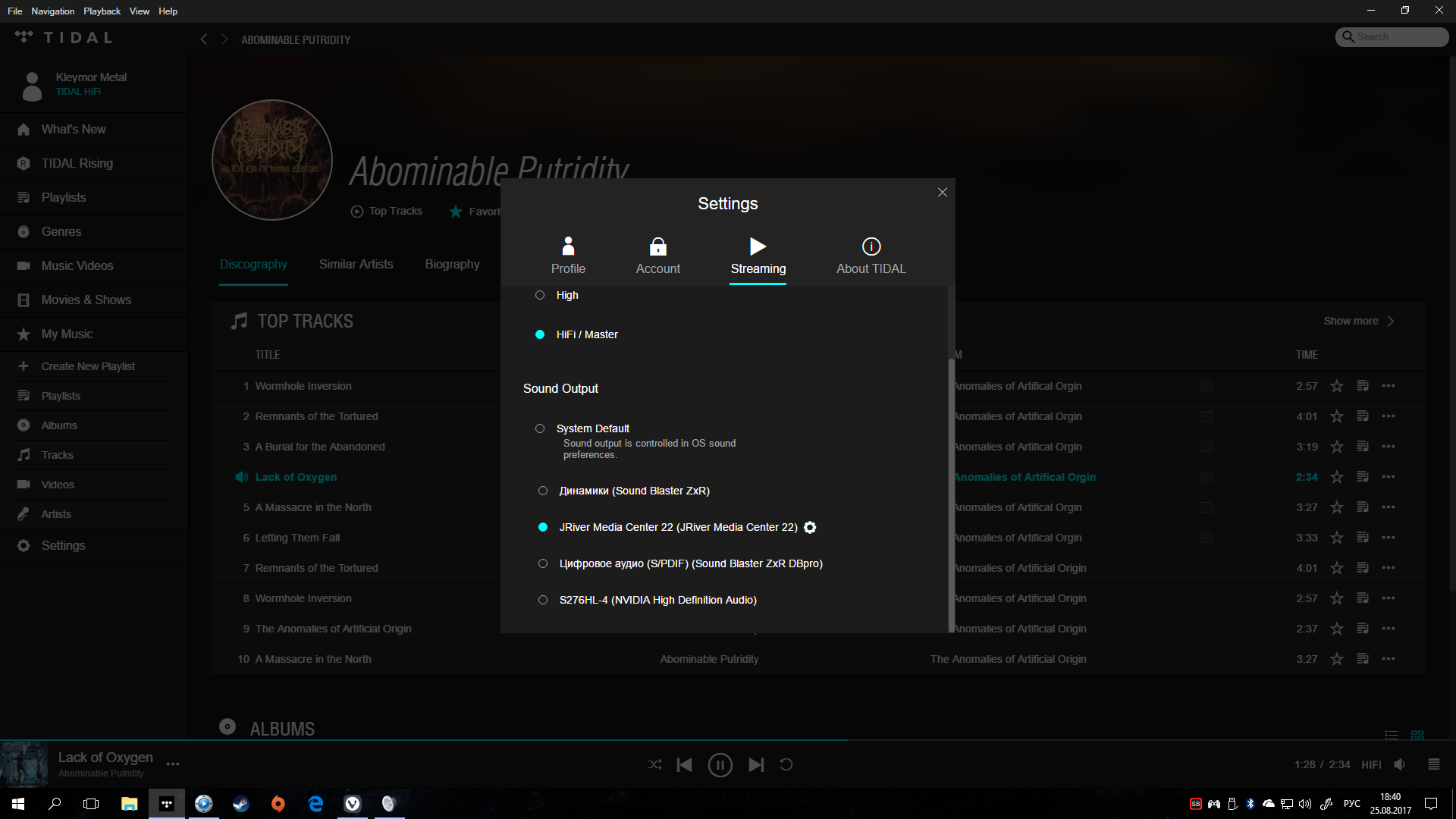
Task: Switch to Discography tab
Action: pyautogui.click(x=253, y=265)
